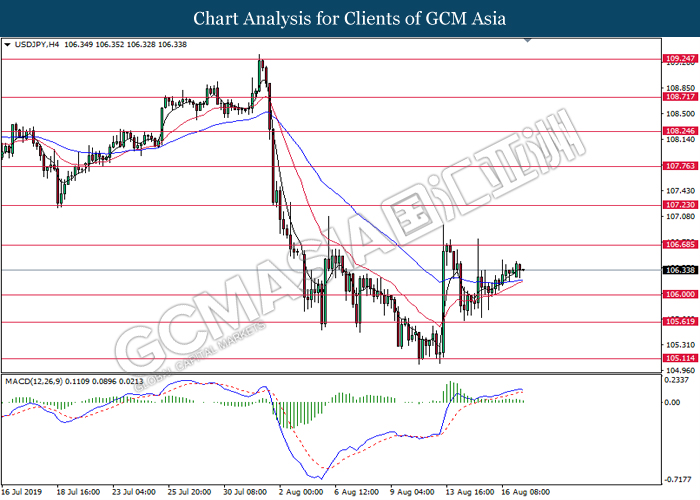Click the 16 Jul 2019 date label
The width and height of the screenshot is (700, 500).
(22, 492)
